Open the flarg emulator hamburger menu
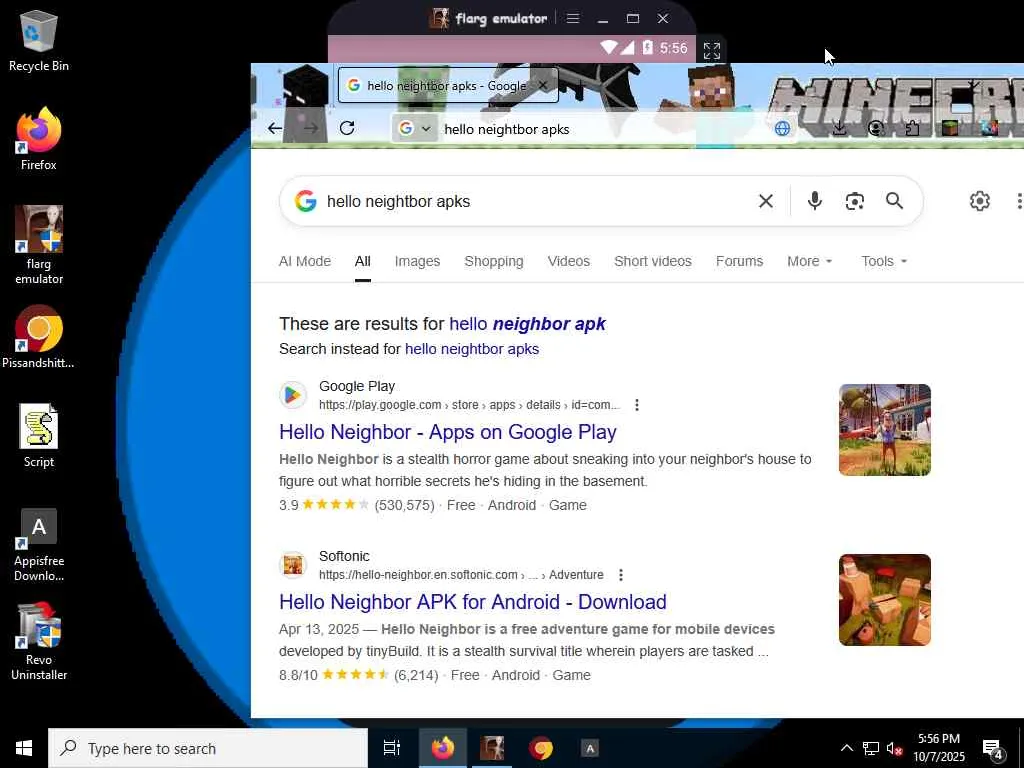1024x768 pixels. (x=573, y=18)
